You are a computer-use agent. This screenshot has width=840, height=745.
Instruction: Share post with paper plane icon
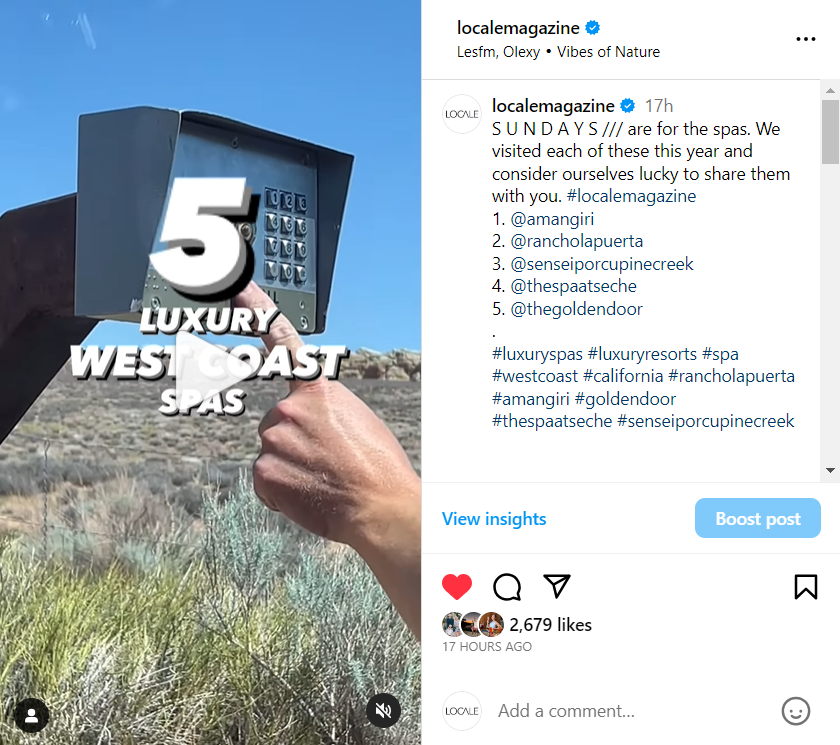click(557, 586)
